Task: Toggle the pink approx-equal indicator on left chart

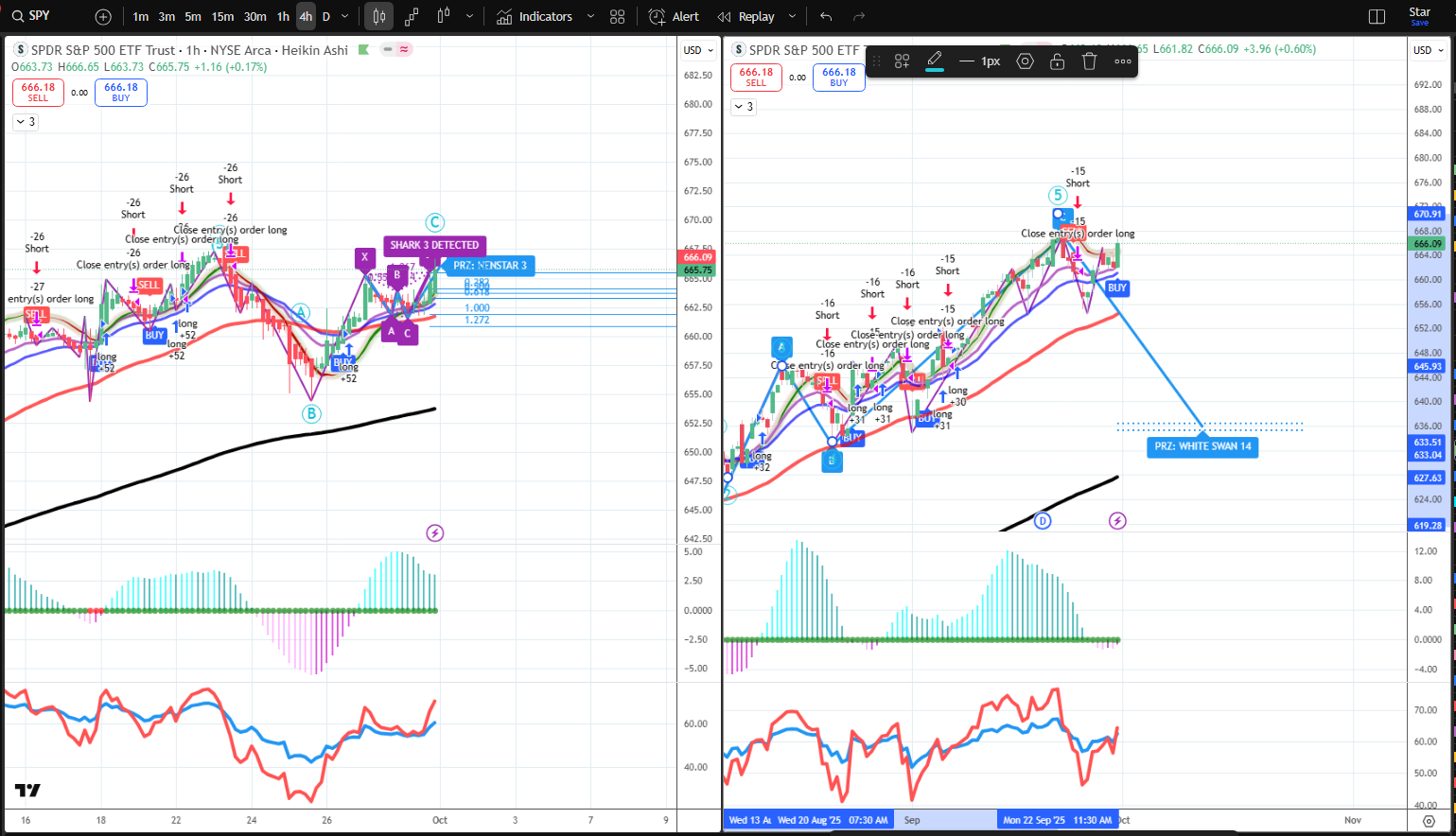Action: pos(404,49)
